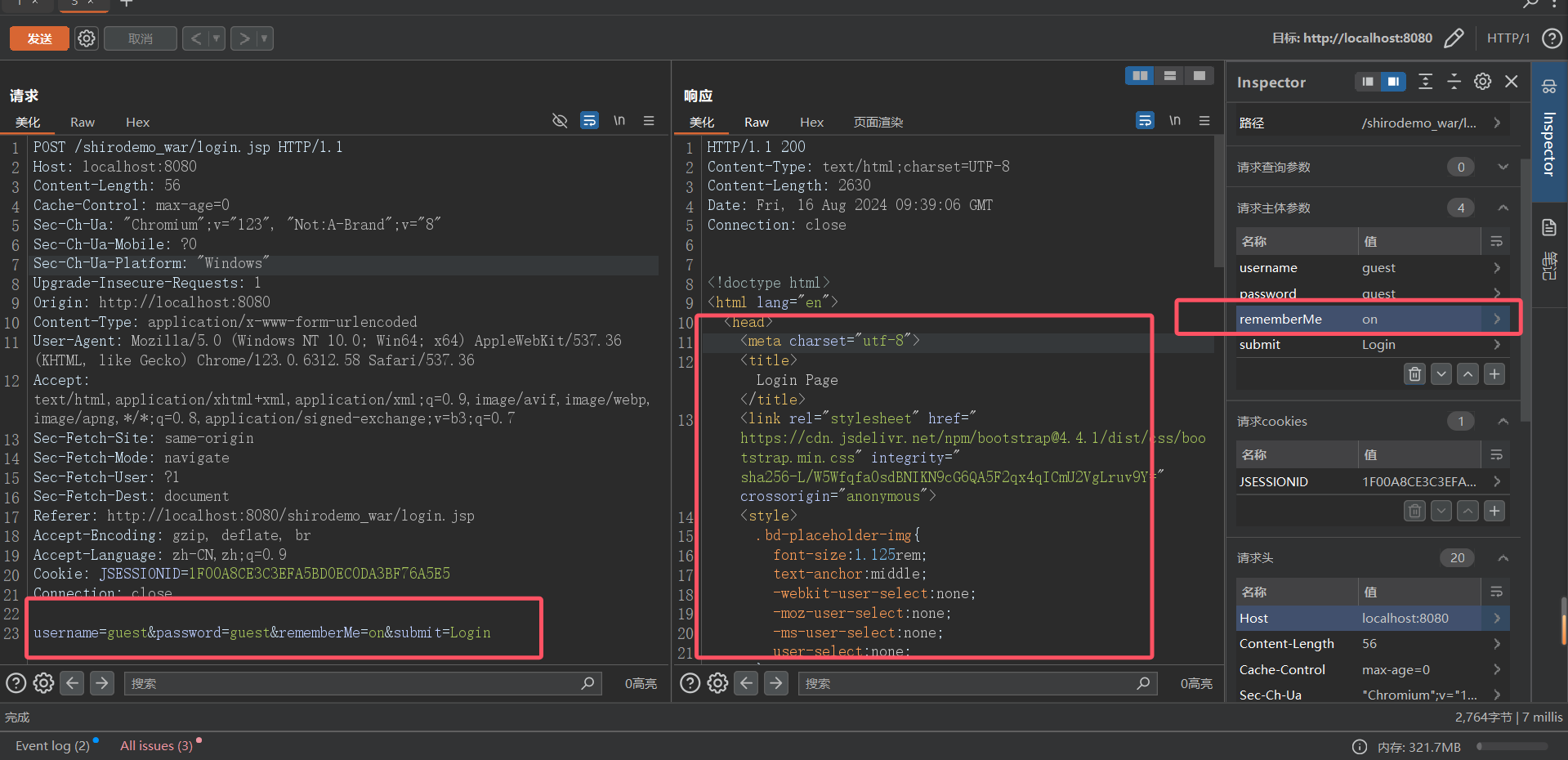This screenshot has width=1568, height=760.
Task: Open send options gear next to 发送
Action: 87,38
